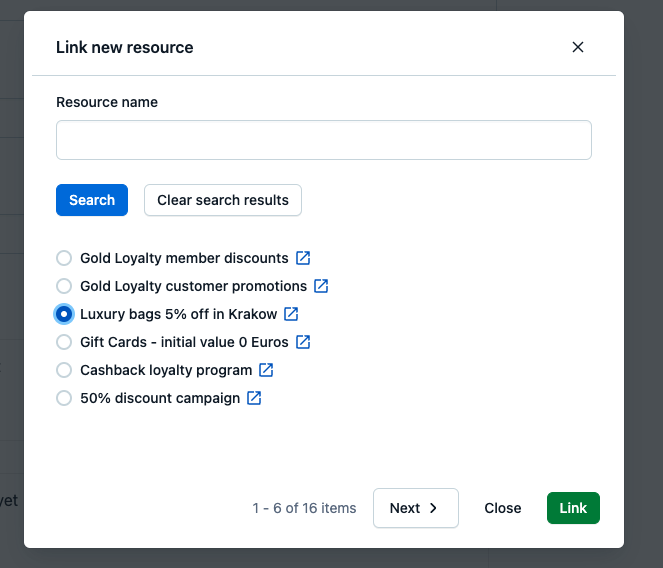Select 50% discount campaign radio button
The image size is (663, 568).
(x=64, y=398)
